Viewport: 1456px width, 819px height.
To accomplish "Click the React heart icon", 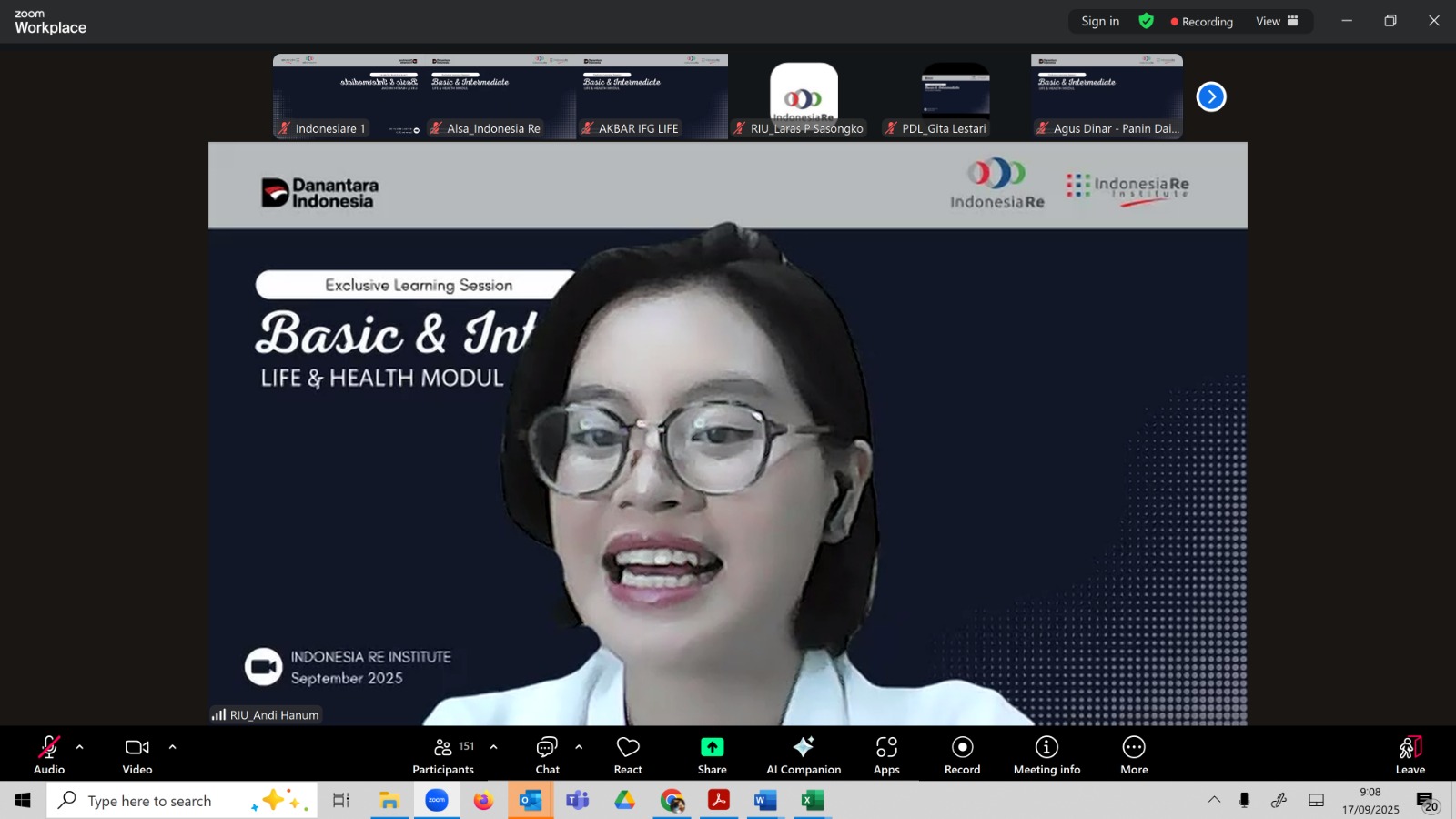I will pos(628,754).
